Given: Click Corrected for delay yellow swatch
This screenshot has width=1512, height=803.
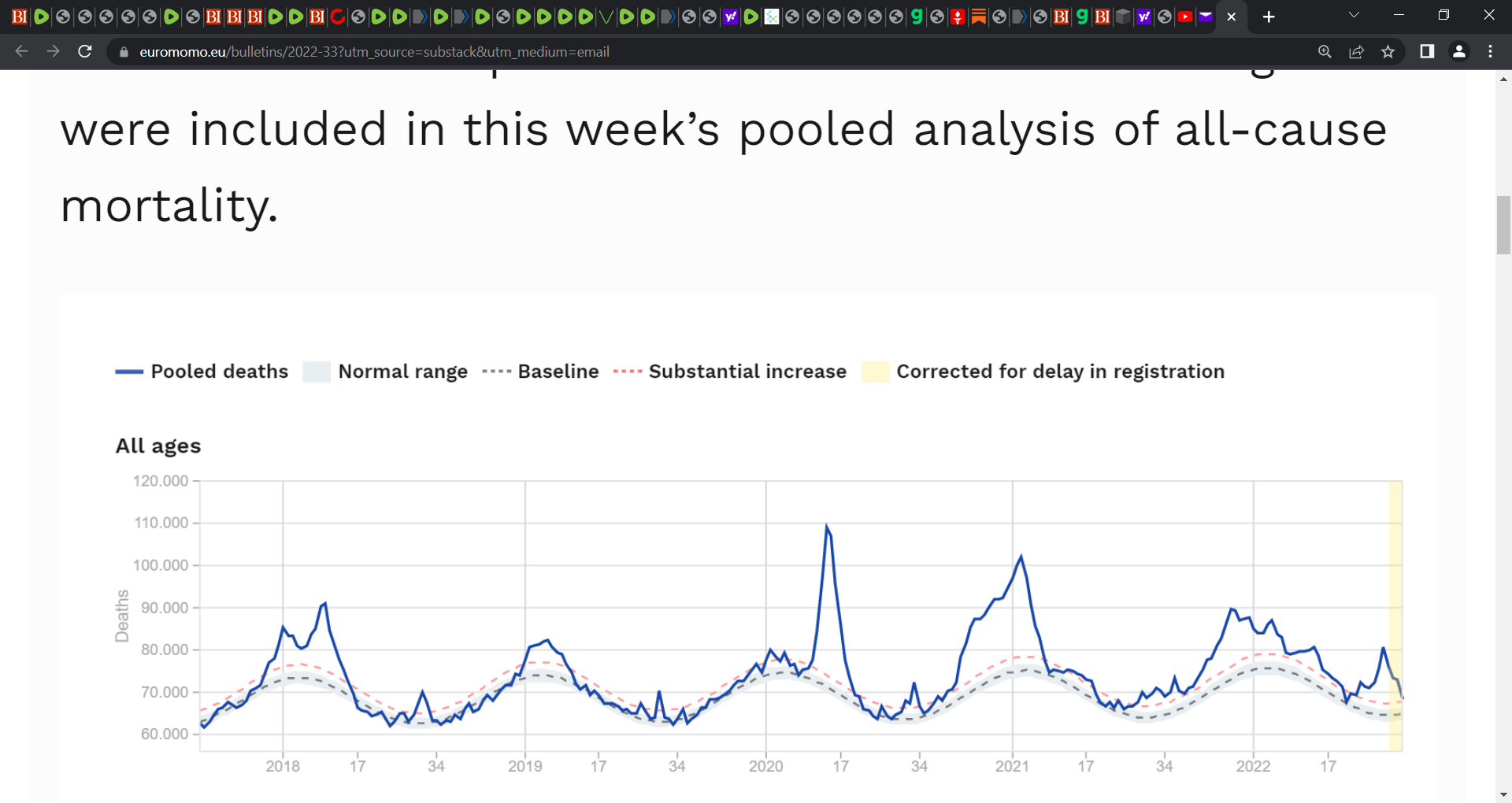Looking at the screenshot, I should tap(875, 372).
